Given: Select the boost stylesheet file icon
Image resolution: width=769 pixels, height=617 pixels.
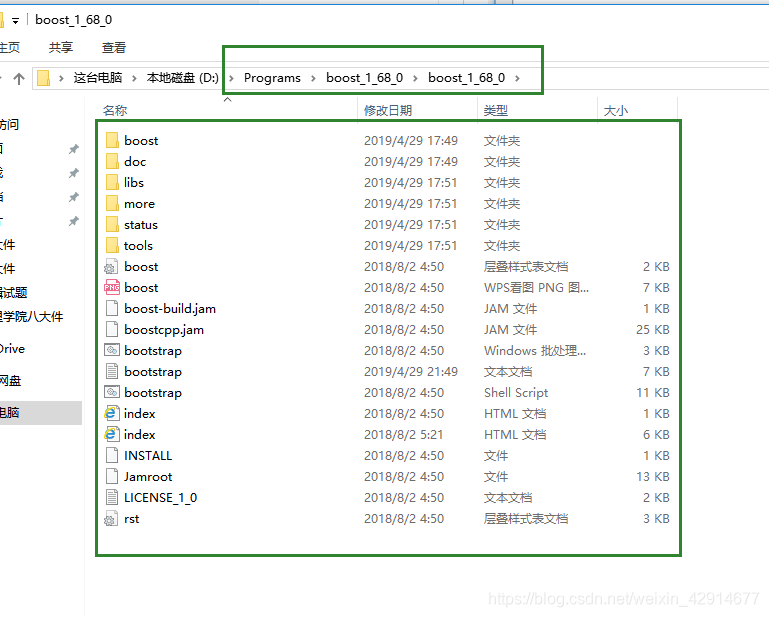Looking at the screenshot, I should click(111, 267).
